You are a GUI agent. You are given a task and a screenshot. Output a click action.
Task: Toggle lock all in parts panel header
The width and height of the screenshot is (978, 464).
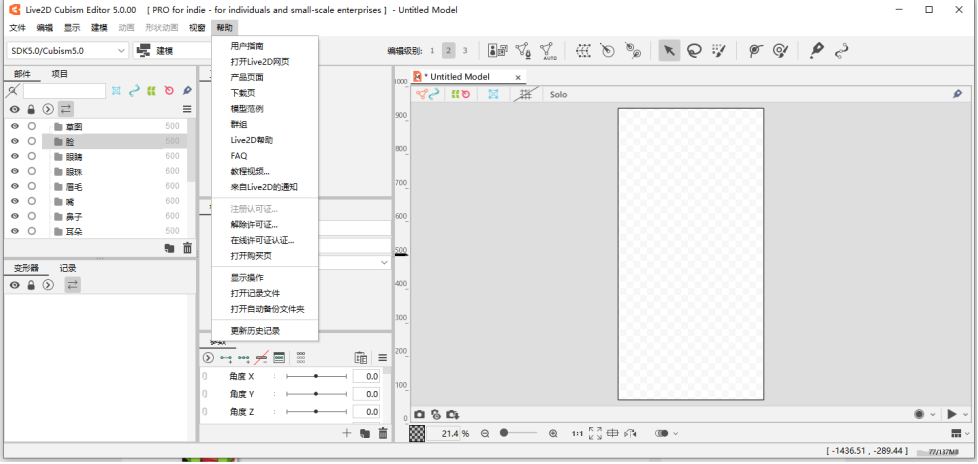pyautogui.click(x=31, y=109)
